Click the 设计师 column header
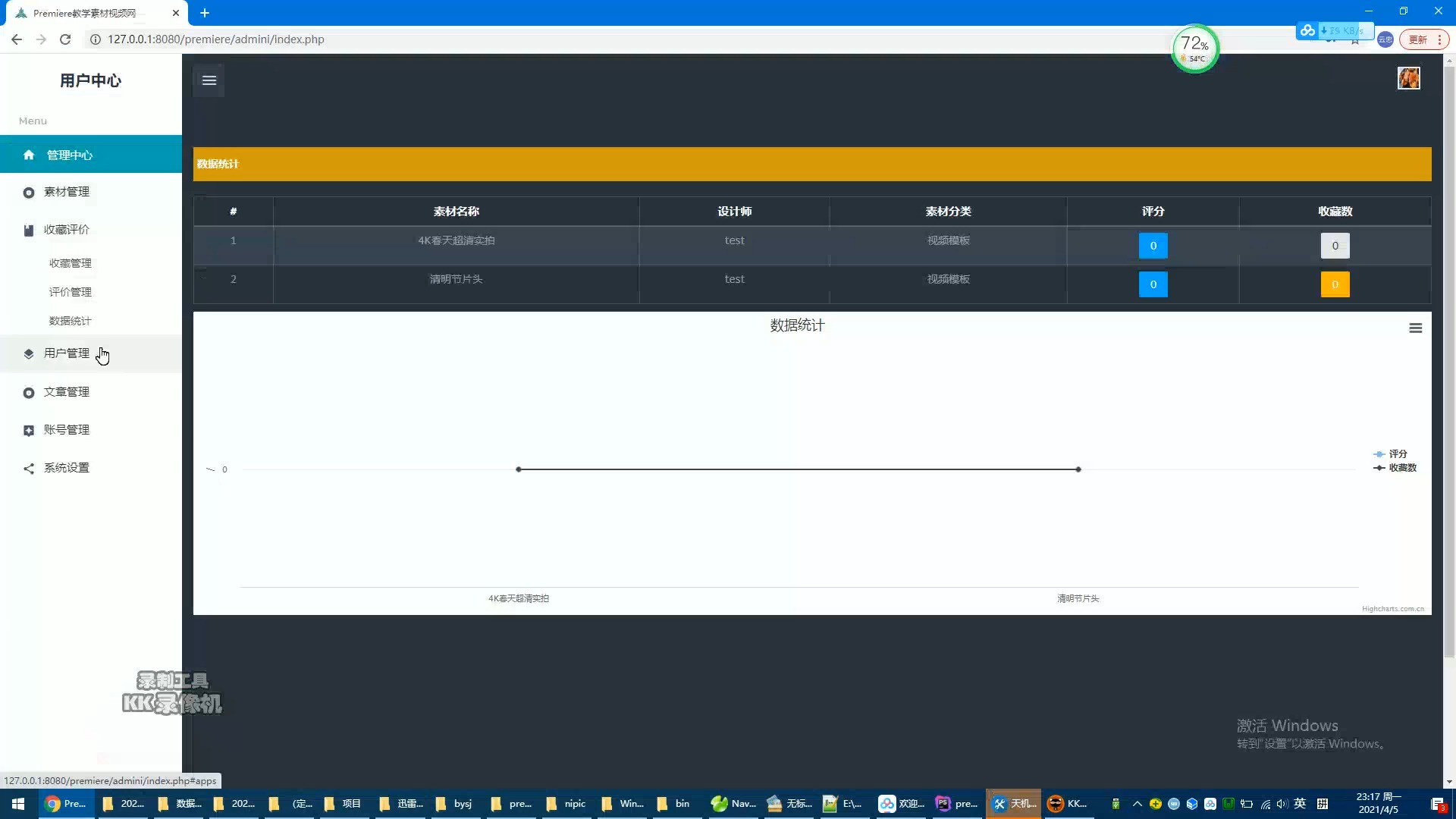Image resolution: width=1456 pixels, height=819 pixels. coord(734,212)
